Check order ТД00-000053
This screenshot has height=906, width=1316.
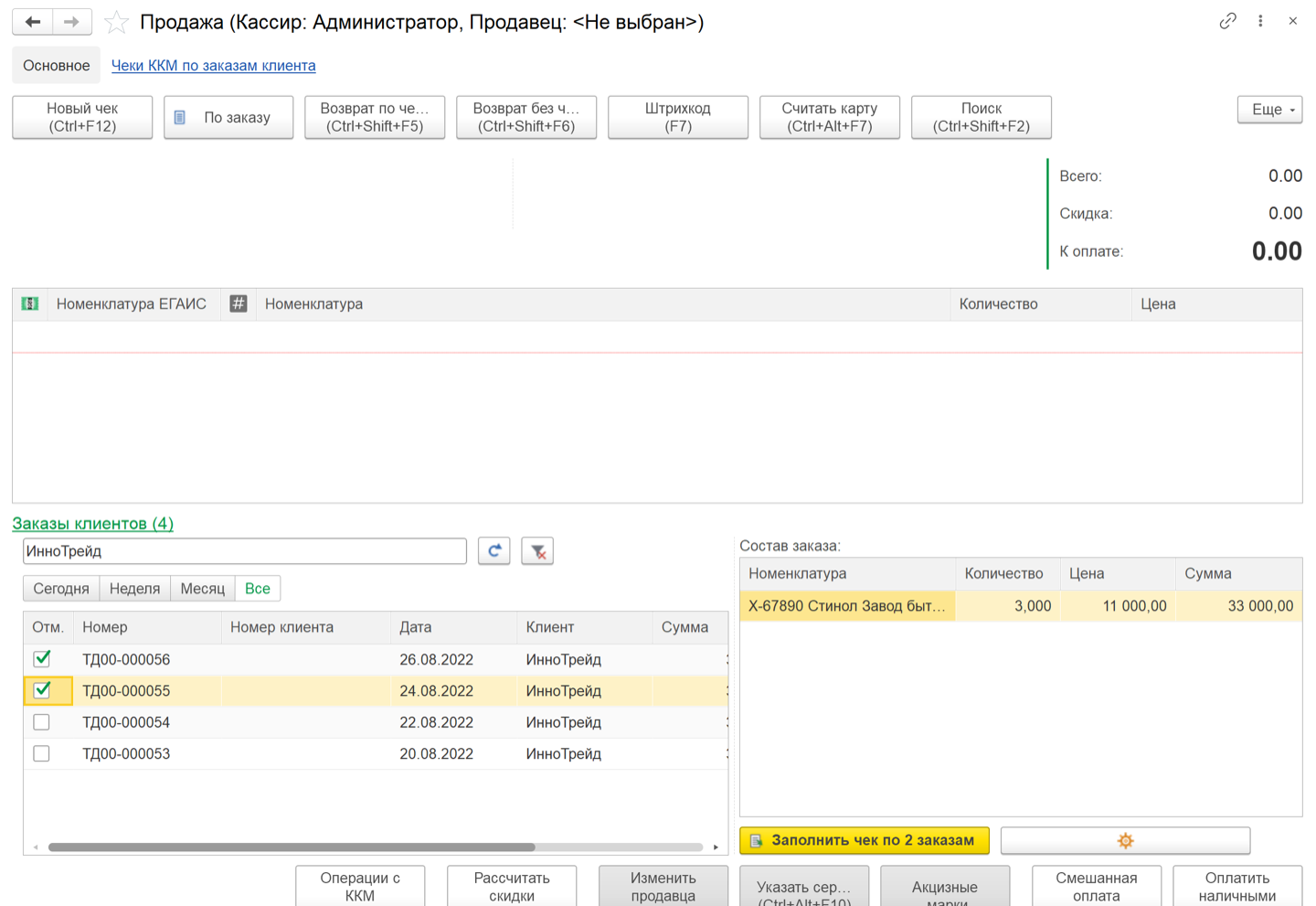[x=42, y=753]
